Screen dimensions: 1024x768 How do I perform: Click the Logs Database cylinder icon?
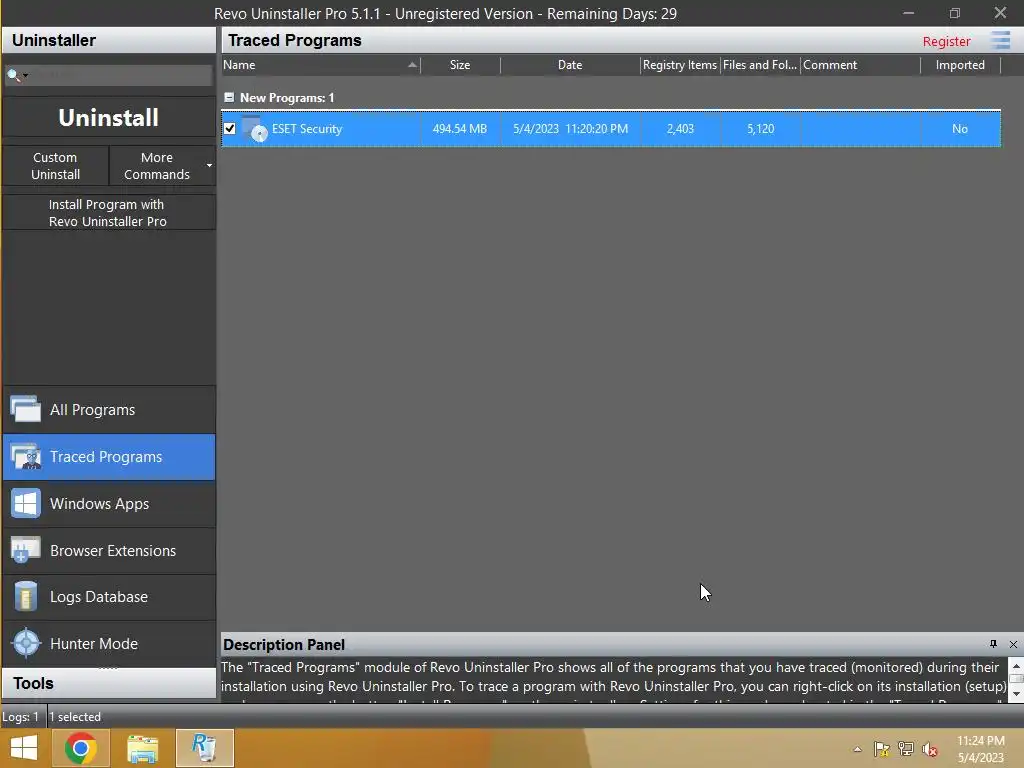25,597
